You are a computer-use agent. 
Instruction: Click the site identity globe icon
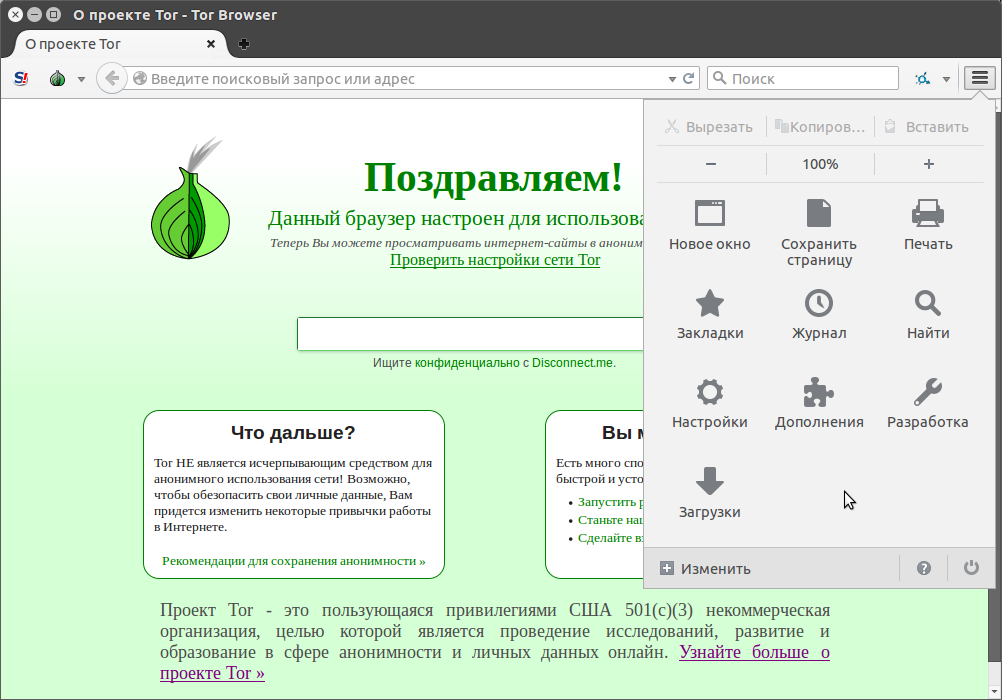(x=140, y=79)
